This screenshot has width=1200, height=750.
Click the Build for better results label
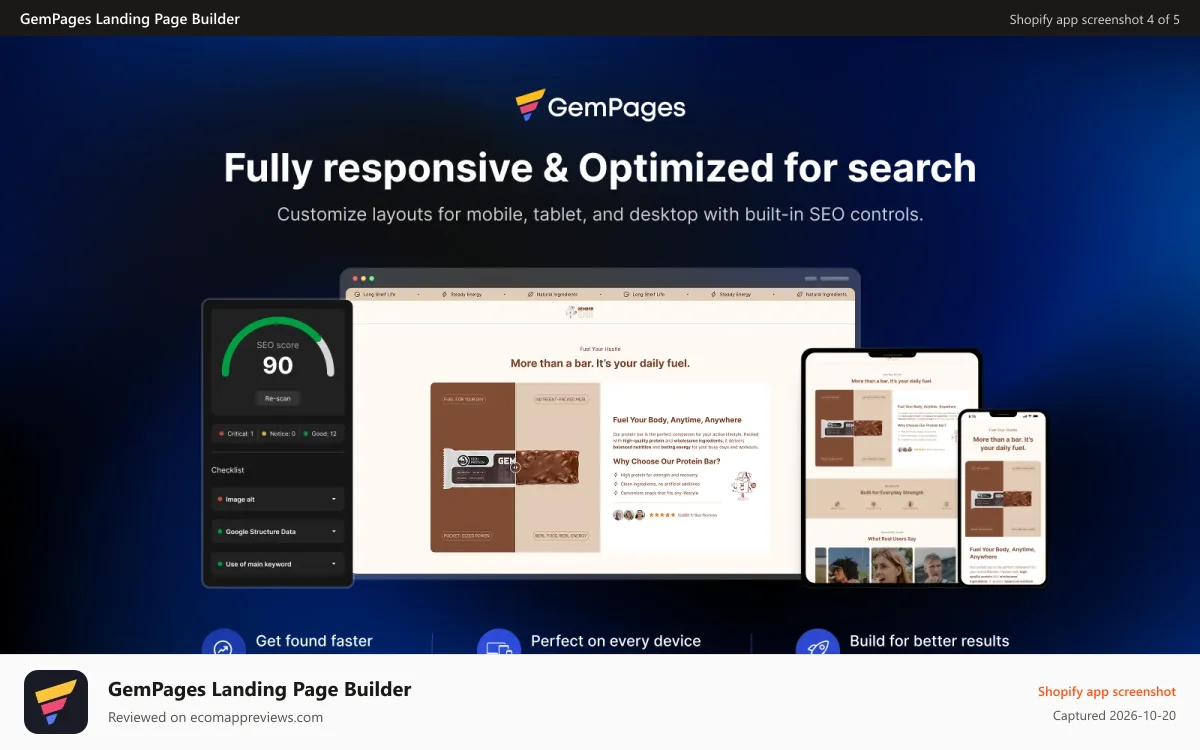pyautogui.click(x=929, y=641)
